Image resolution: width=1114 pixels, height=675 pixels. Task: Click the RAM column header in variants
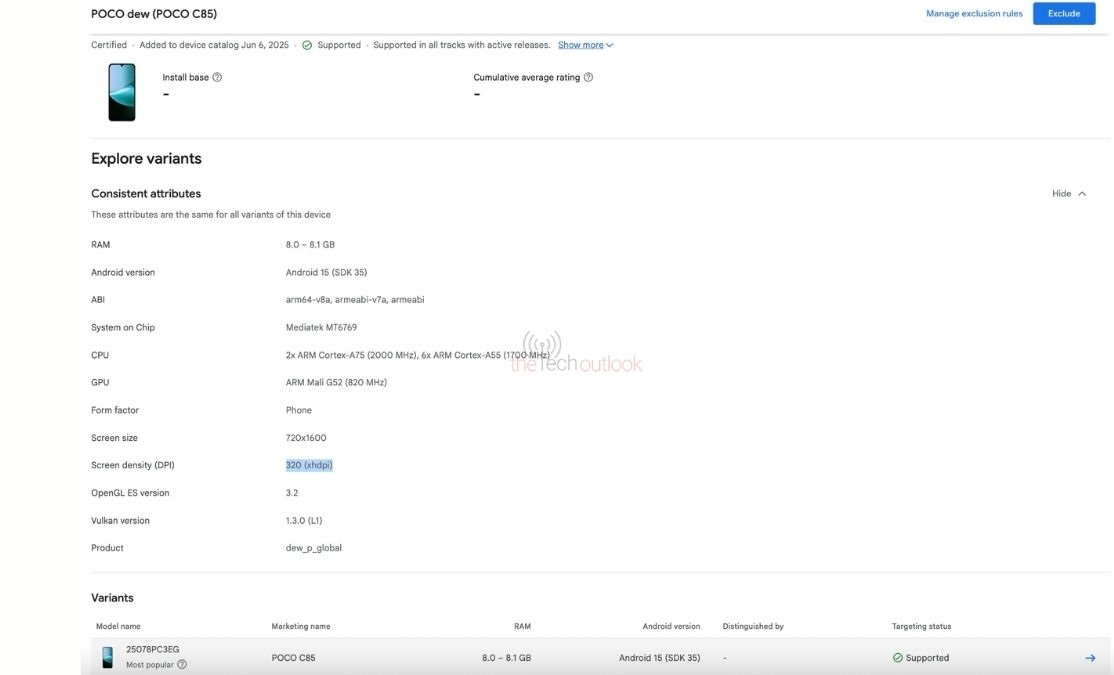click(522, 626)
